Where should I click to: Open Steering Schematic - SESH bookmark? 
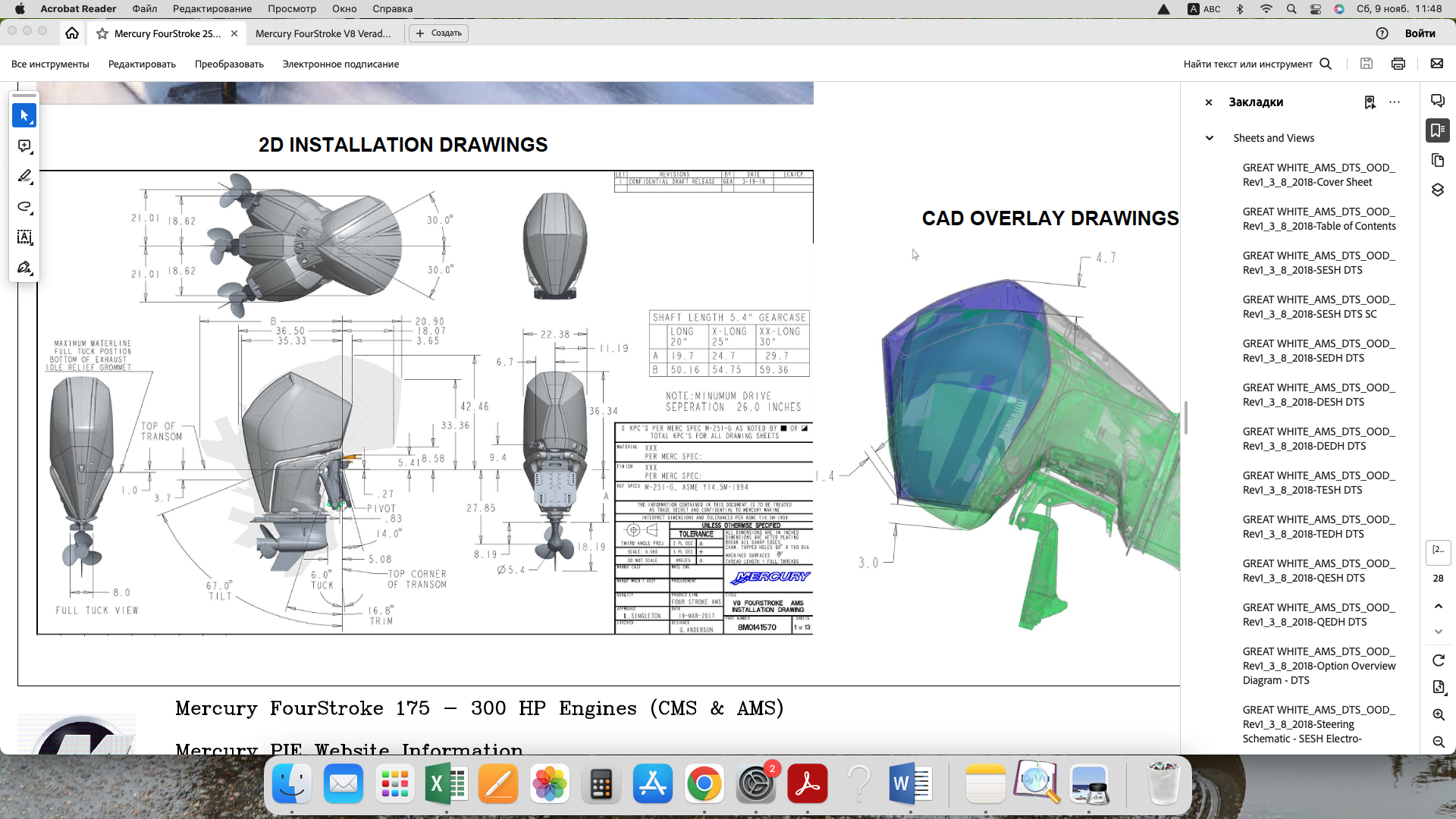coord(1319,724)
